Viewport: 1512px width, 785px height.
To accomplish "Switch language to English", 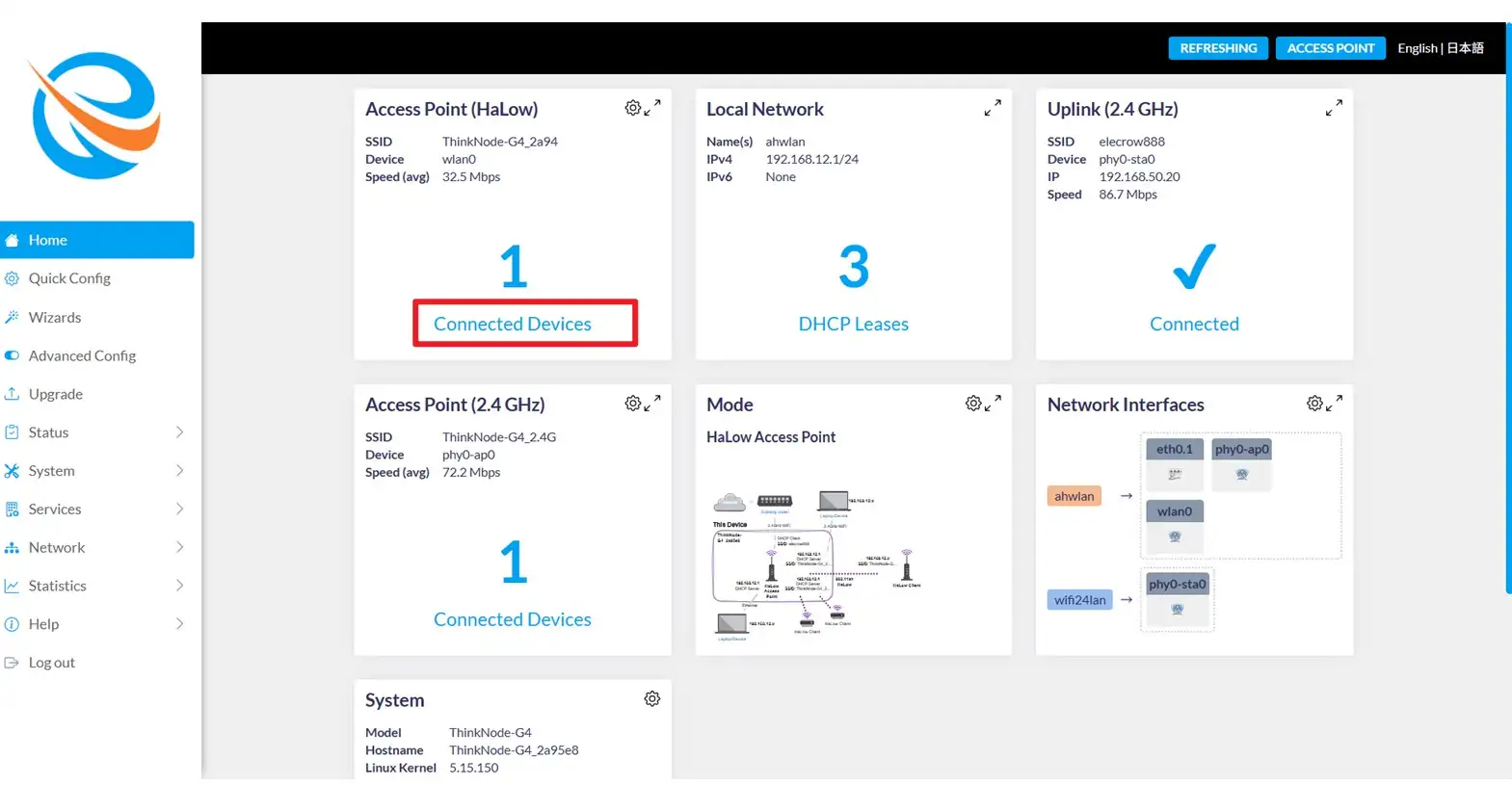I will [1417, 48].
